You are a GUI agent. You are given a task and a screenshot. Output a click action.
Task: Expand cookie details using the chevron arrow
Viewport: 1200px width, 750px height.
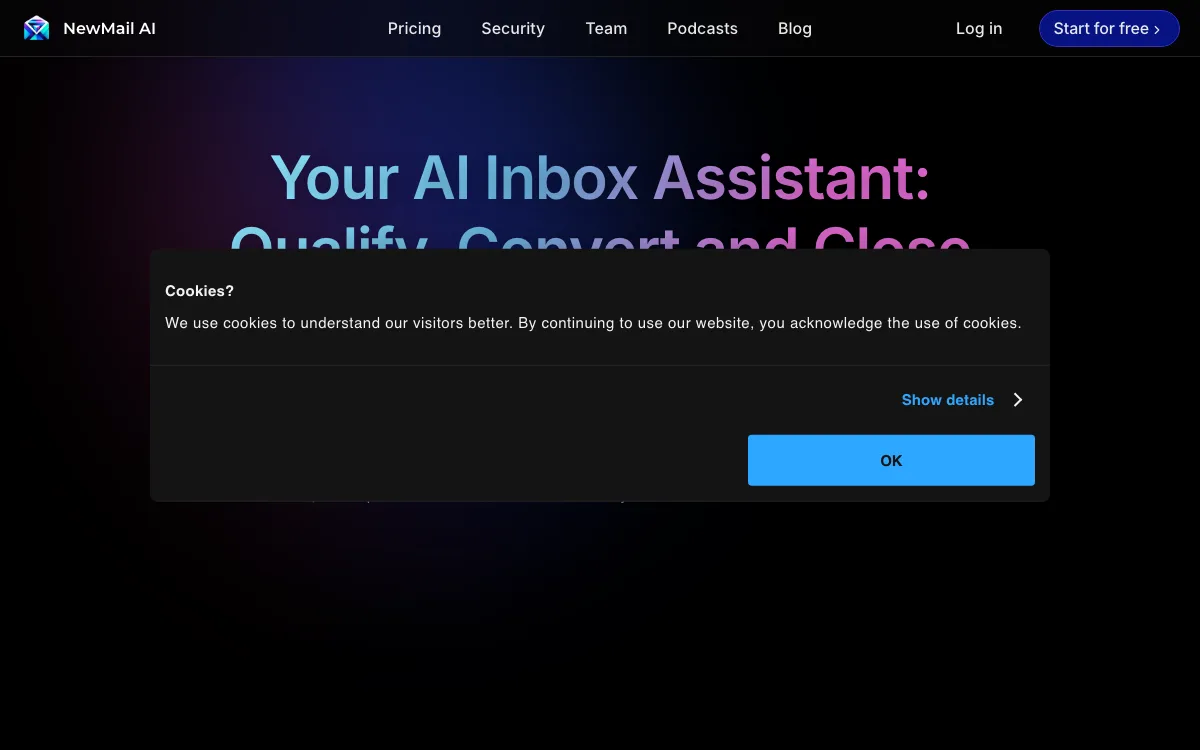[1018, 400]
